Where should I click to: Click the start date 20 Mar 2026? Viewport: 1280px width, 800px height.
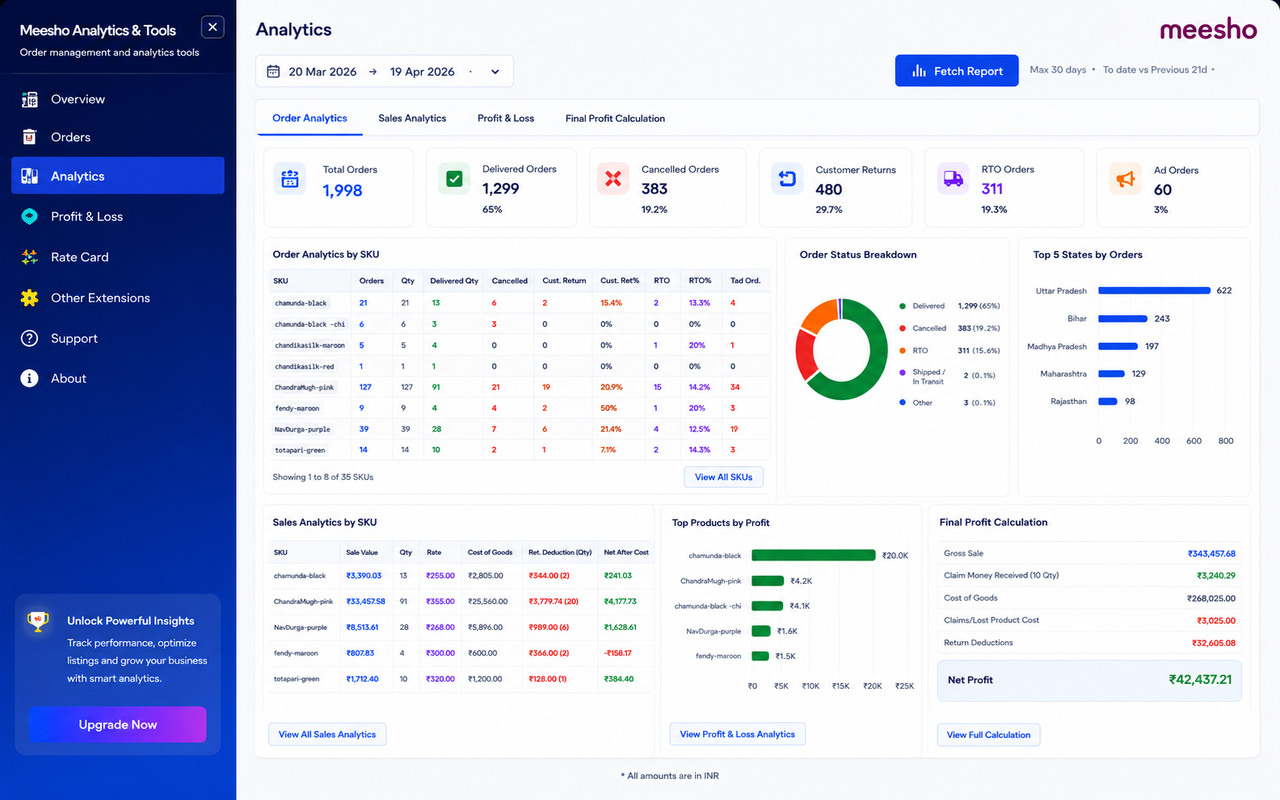coord(323,72)
